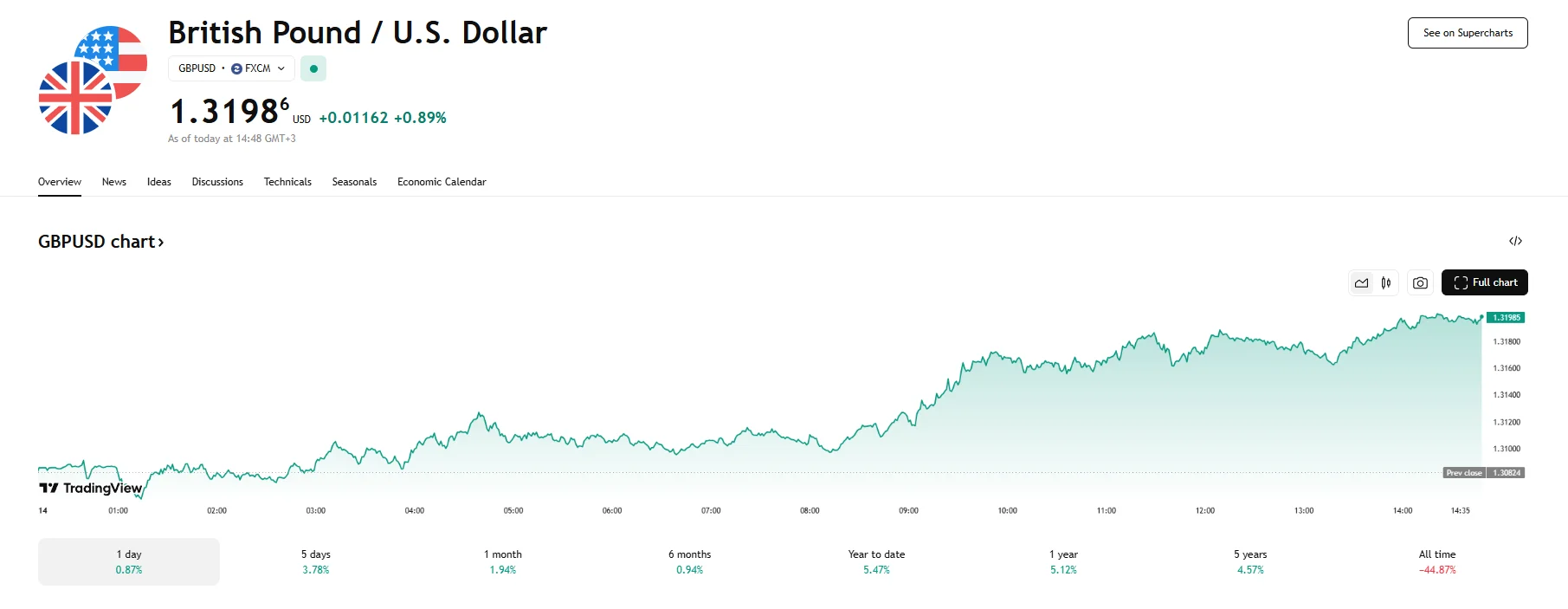Viewport: 1568px width, 609px height.
Task: Open the Technicals tab
Action: coord(287,182)
